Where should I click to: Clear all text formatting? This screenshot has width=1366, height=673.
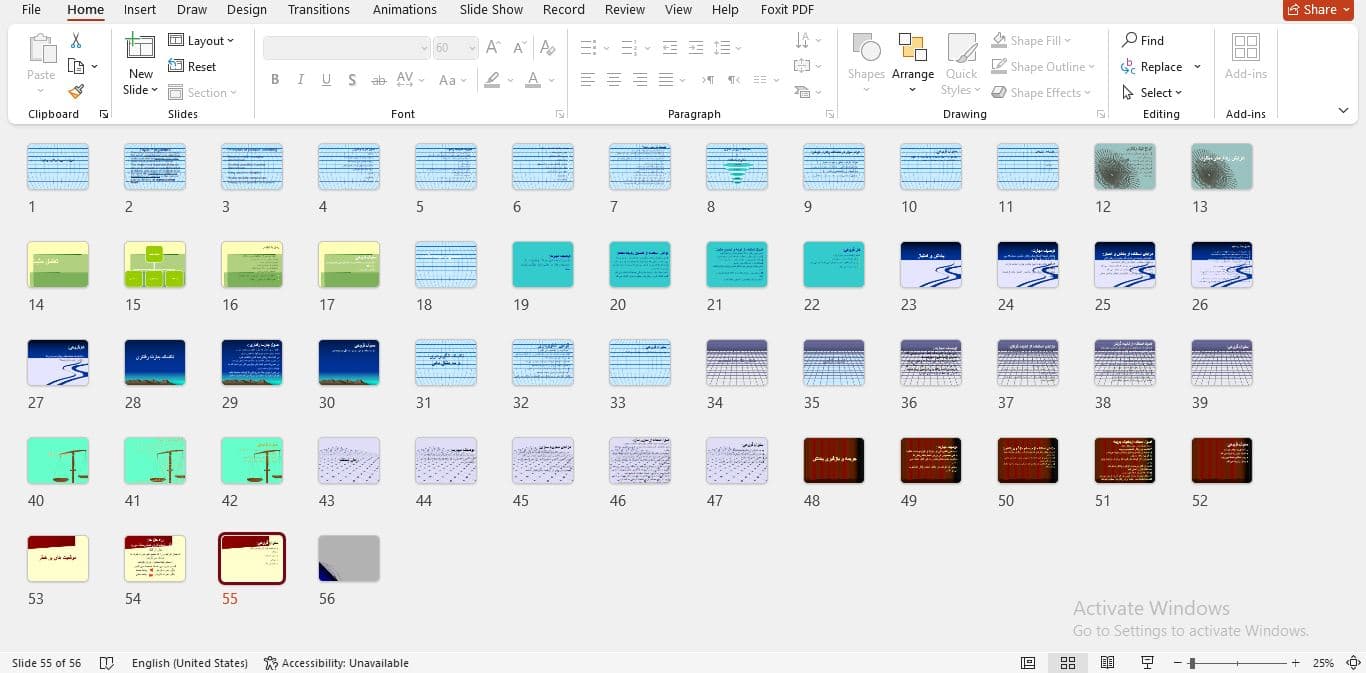(547, 47)
